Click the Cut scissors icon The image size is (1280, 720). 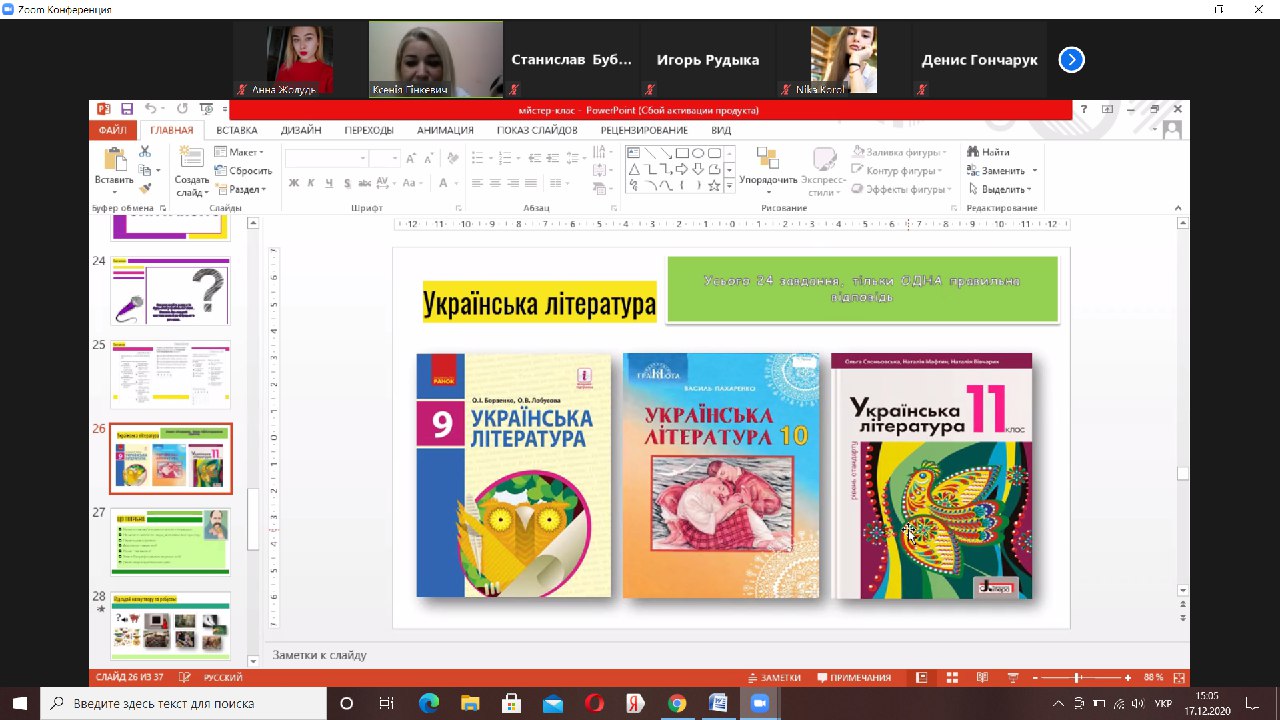[x=145, y=152]
